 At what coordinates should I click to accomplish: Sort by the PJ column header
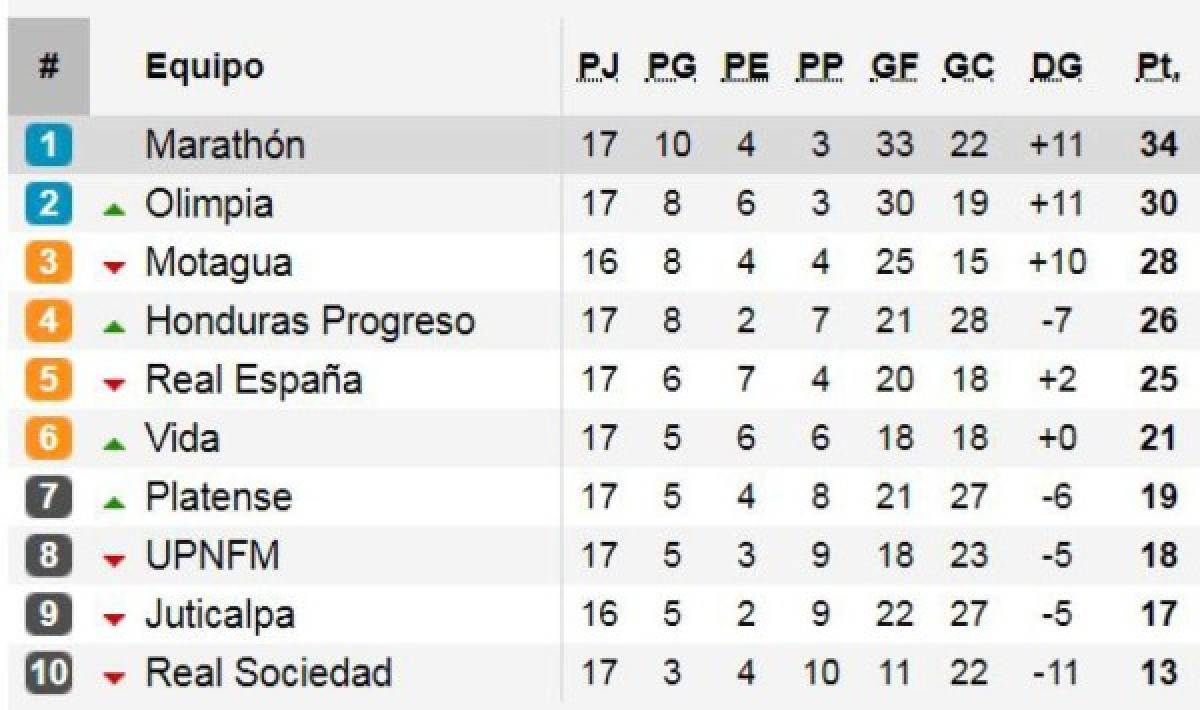pos(599,67)
